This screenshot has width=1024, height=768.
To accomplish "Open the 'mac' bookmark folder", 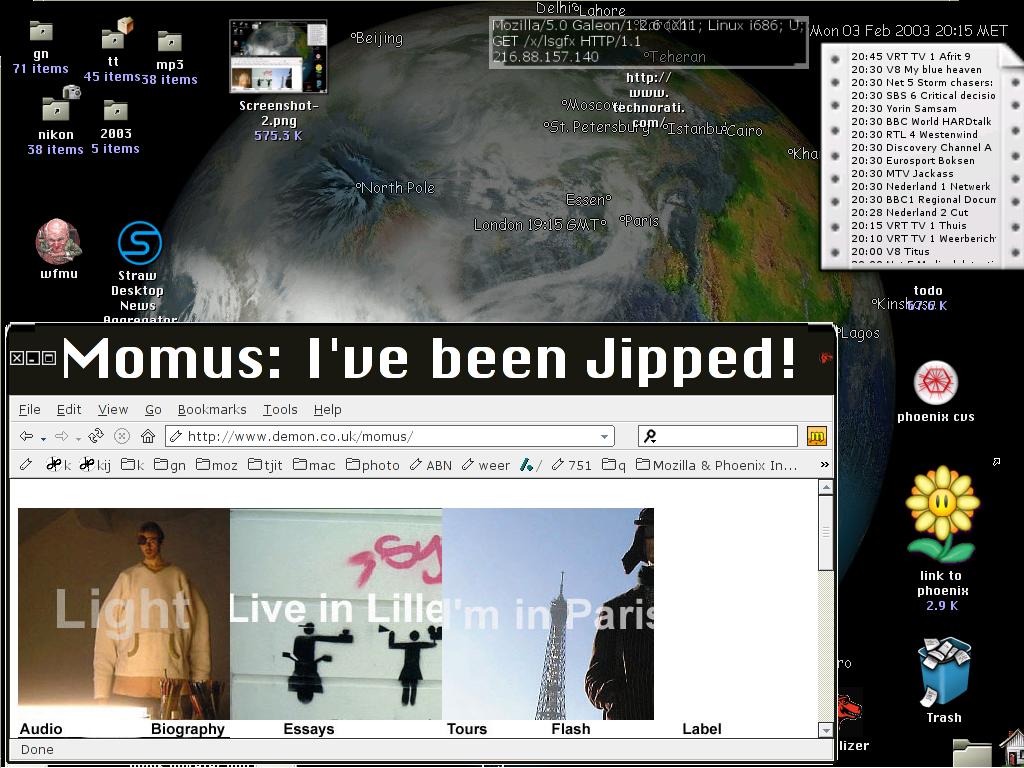I will 314,465.
